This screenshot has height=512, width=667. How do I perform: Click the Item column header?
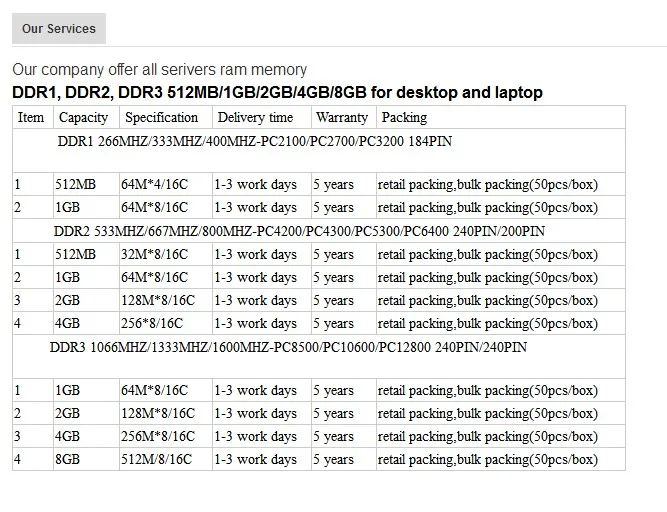pos(31,117)
